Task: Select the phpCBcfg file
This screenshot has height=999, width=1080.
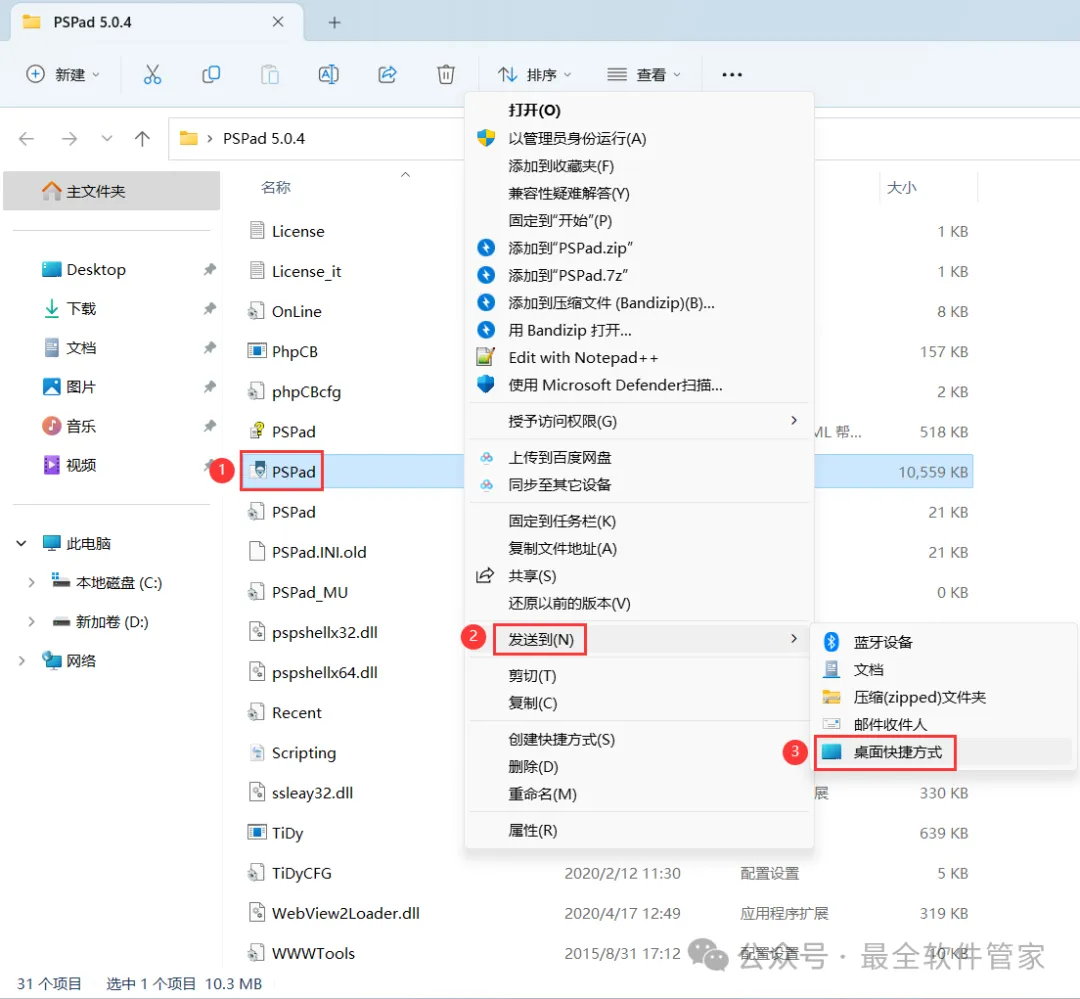Action: (306, 392)
